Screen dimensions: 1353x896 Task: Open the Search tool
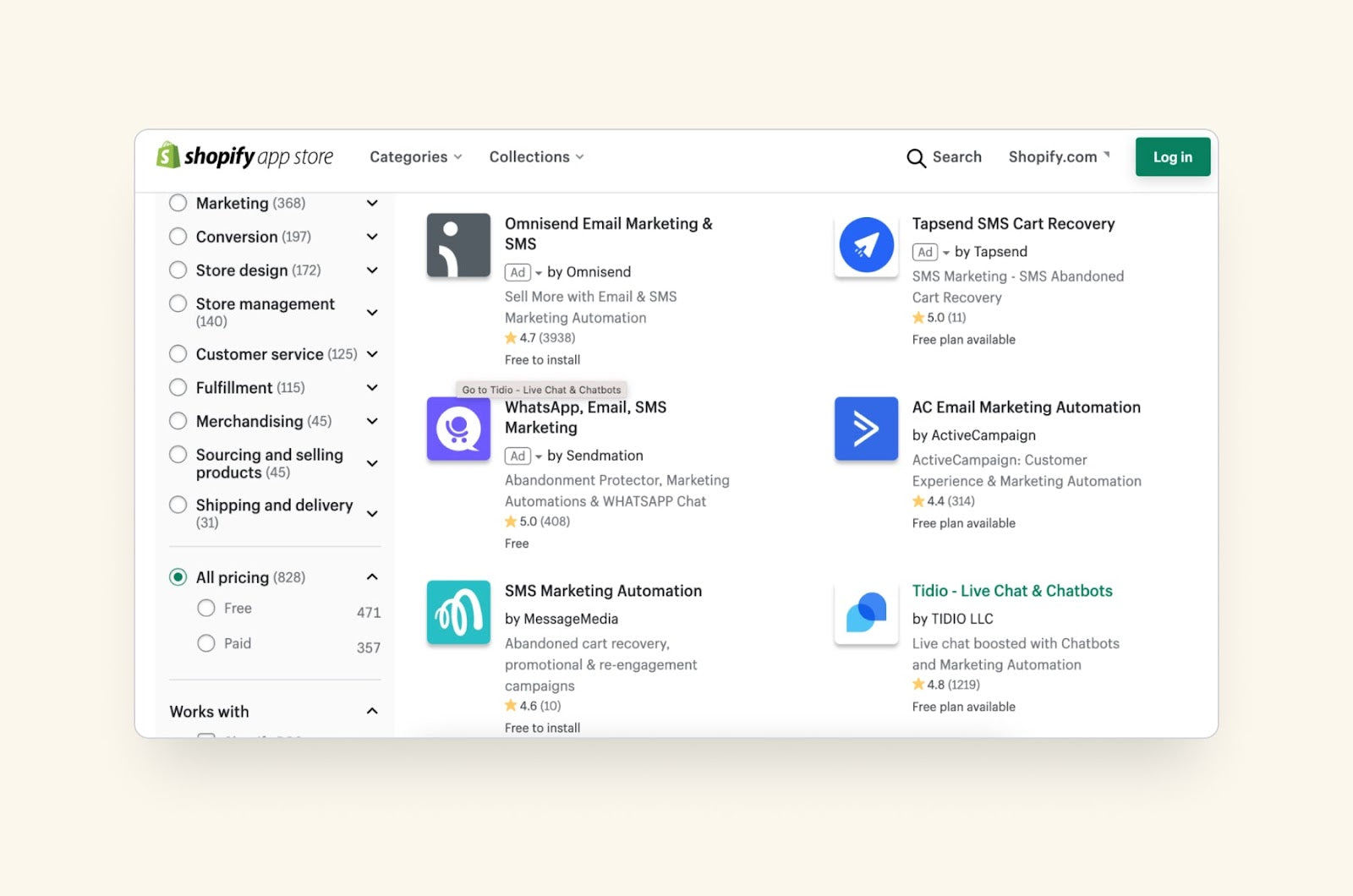(945, 157)
